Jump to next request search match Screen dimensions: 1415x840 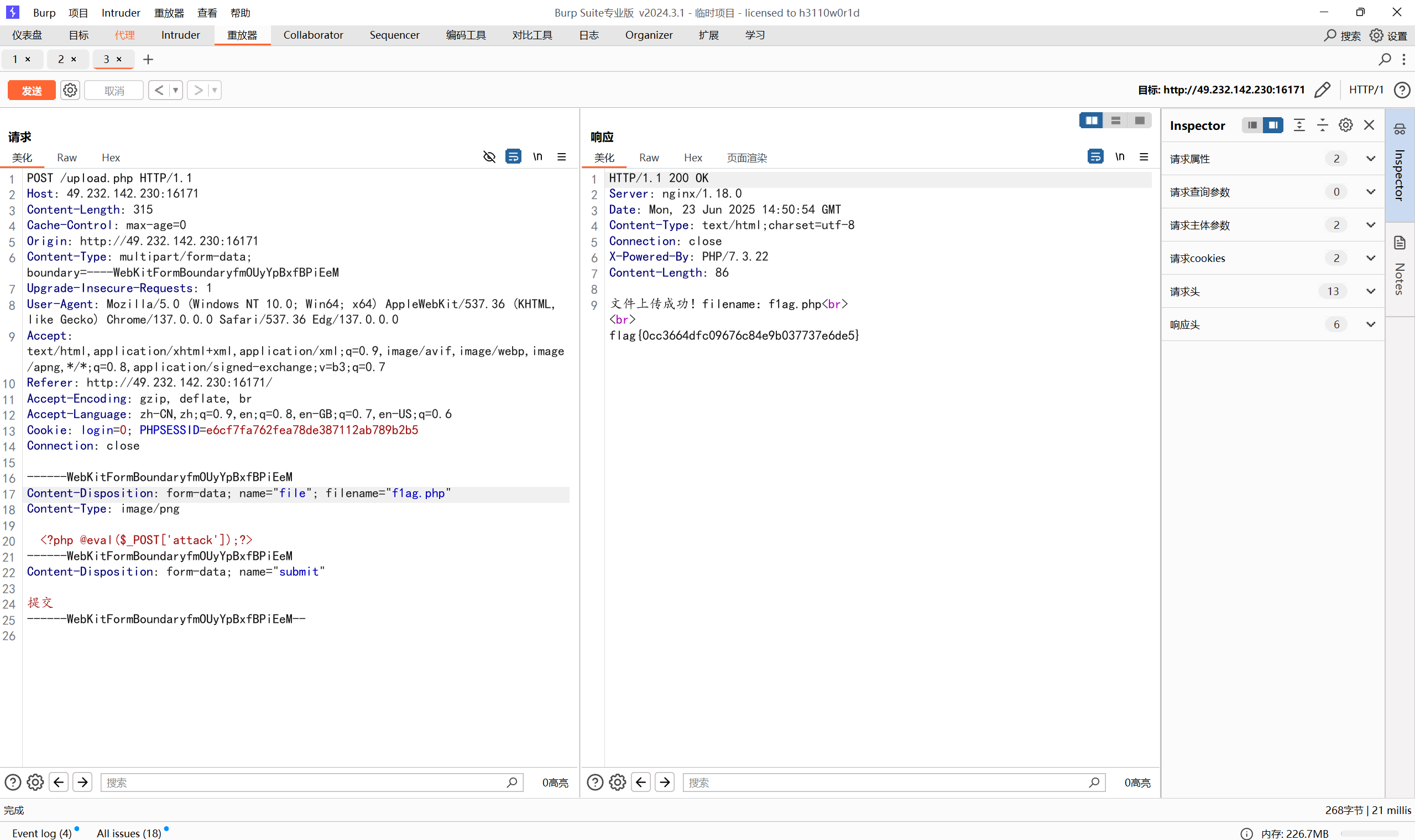tap(83, 782)
